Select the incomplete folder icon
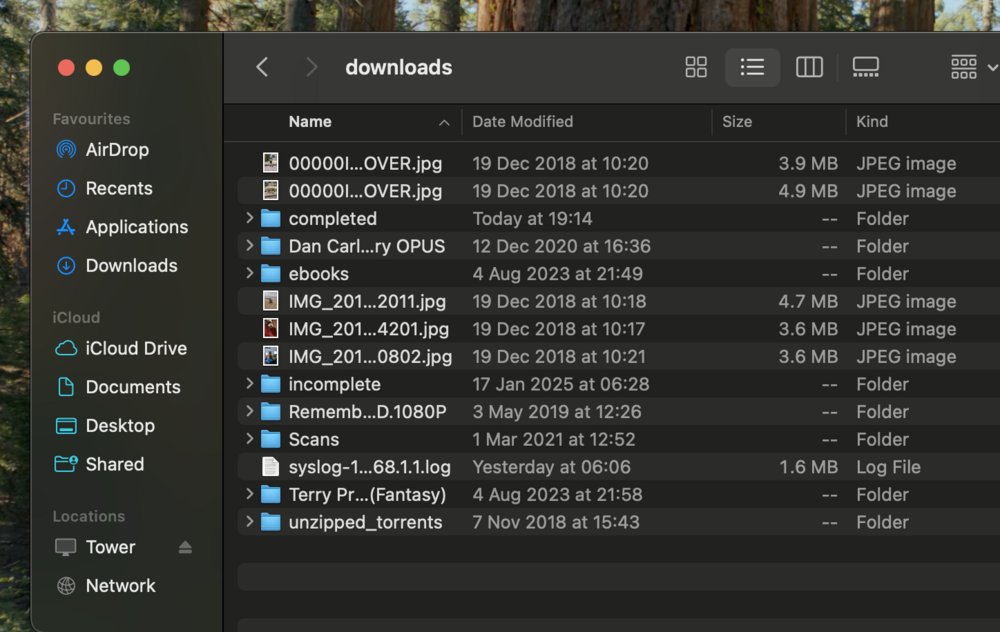The width and height of the screenshot is (1000, 632). 270,384
